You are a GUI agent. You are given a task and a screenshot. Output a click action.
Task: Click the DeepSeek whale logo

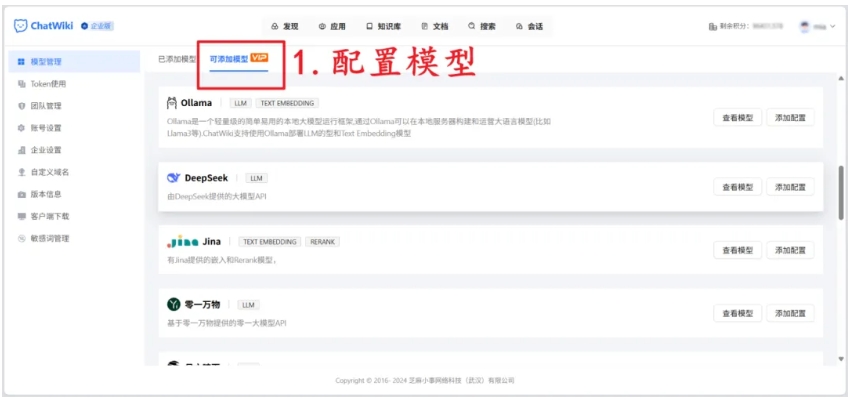pyautogui.click(x=173, y=178)
